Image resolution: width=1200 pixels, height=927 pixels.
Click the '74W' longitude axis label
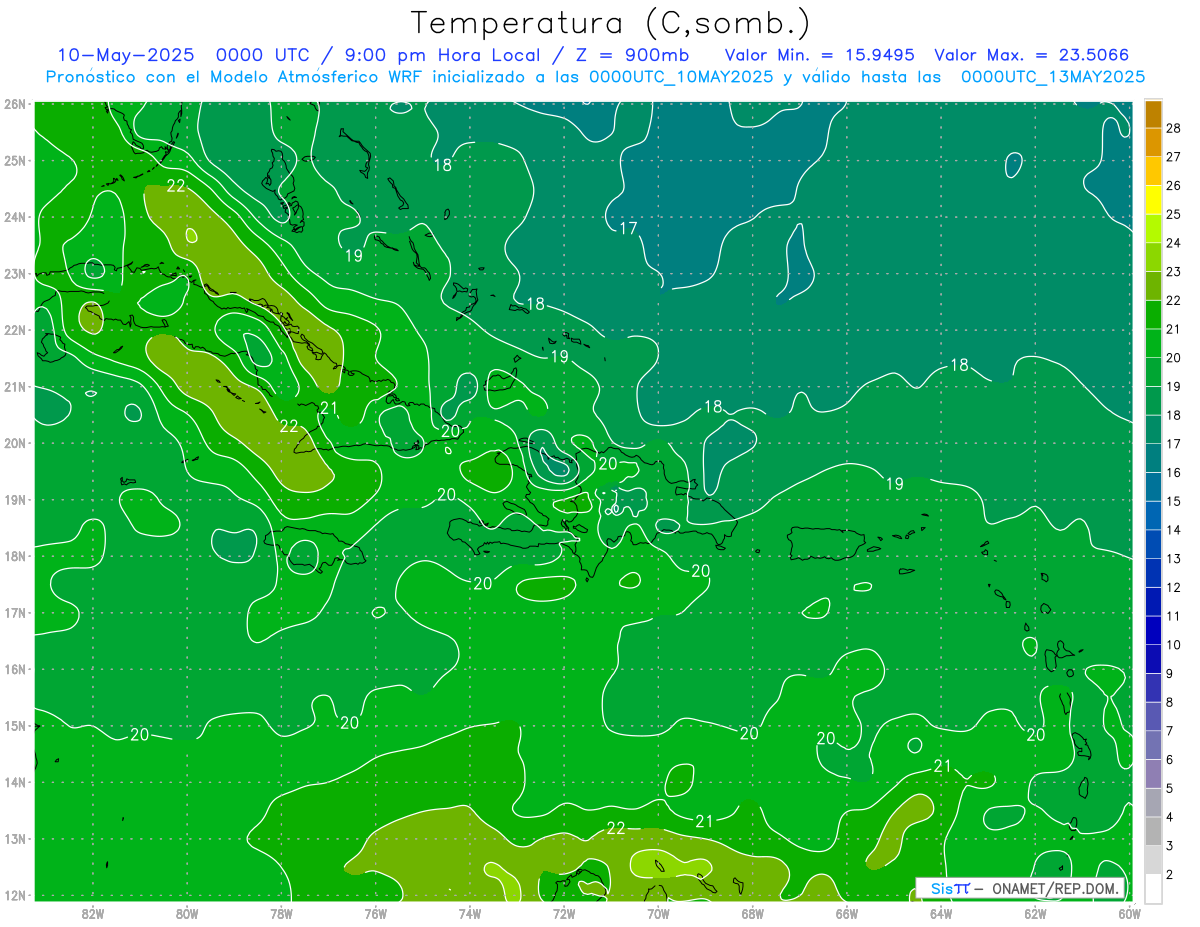469,913
